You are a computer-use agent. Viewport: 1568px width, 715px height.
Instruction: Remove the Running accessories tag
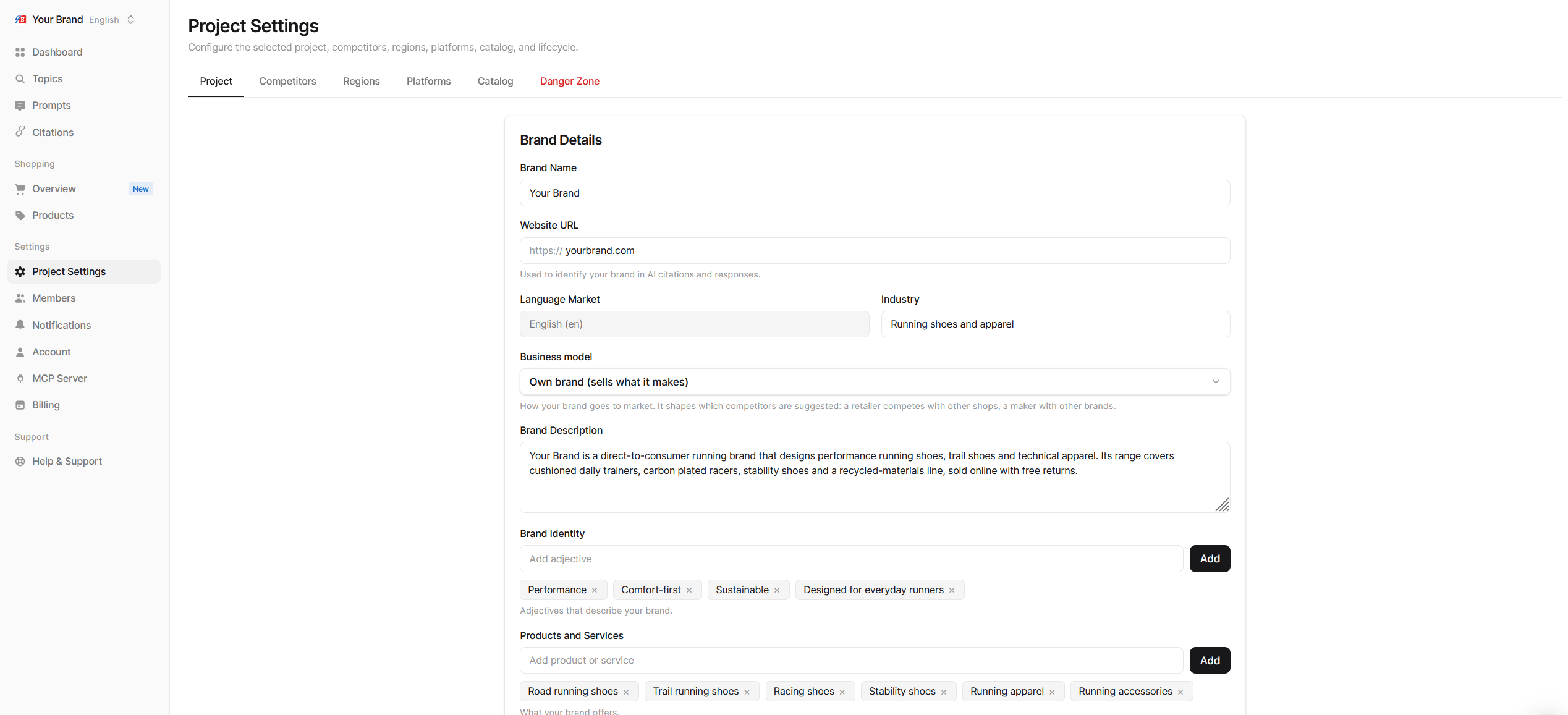pyautogui.click(x=1180, y=692)
